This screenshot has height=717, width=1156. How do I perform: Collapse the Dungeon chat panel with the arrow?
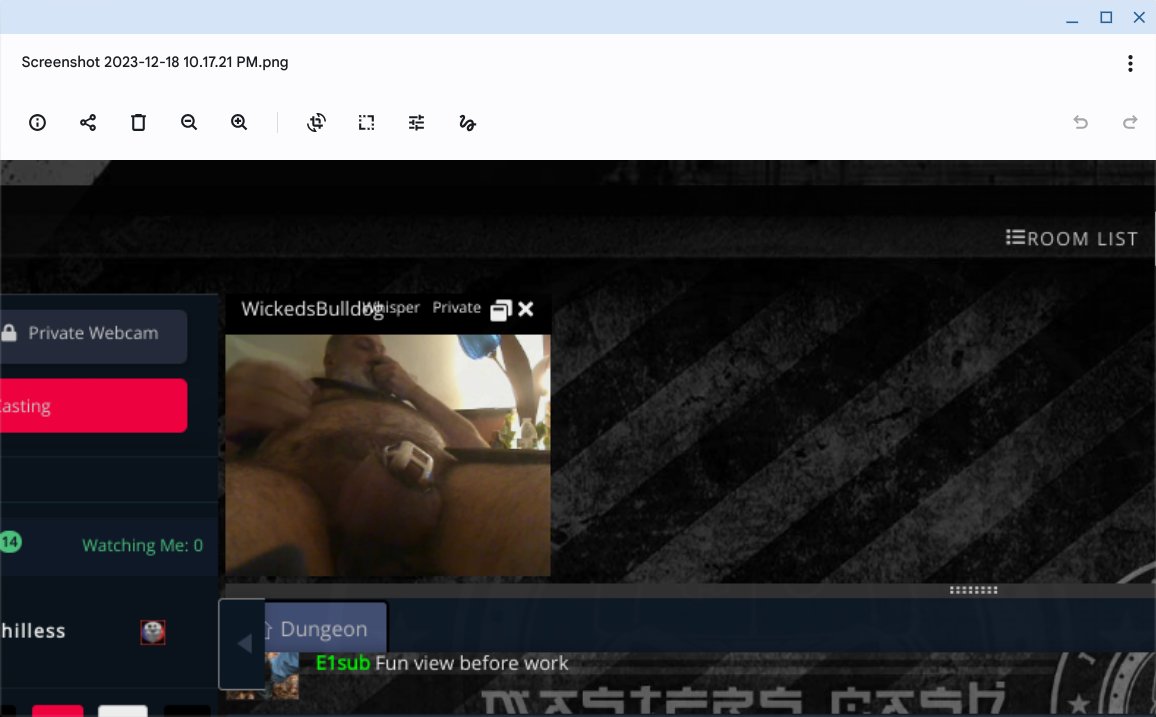pyautogui.click(x=242, y=644)
